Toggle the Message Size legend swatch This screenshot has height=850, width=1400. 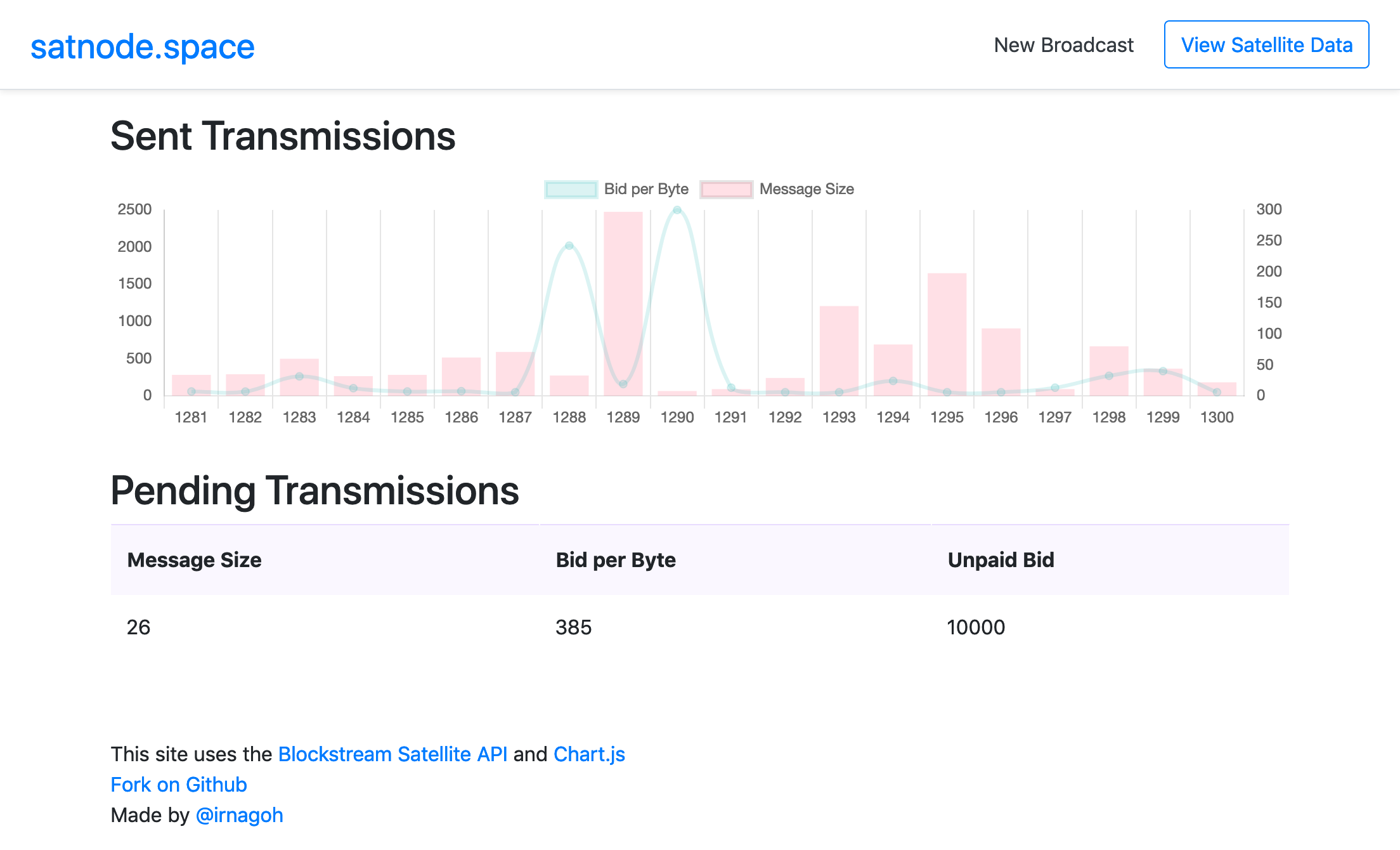[726, 189]
